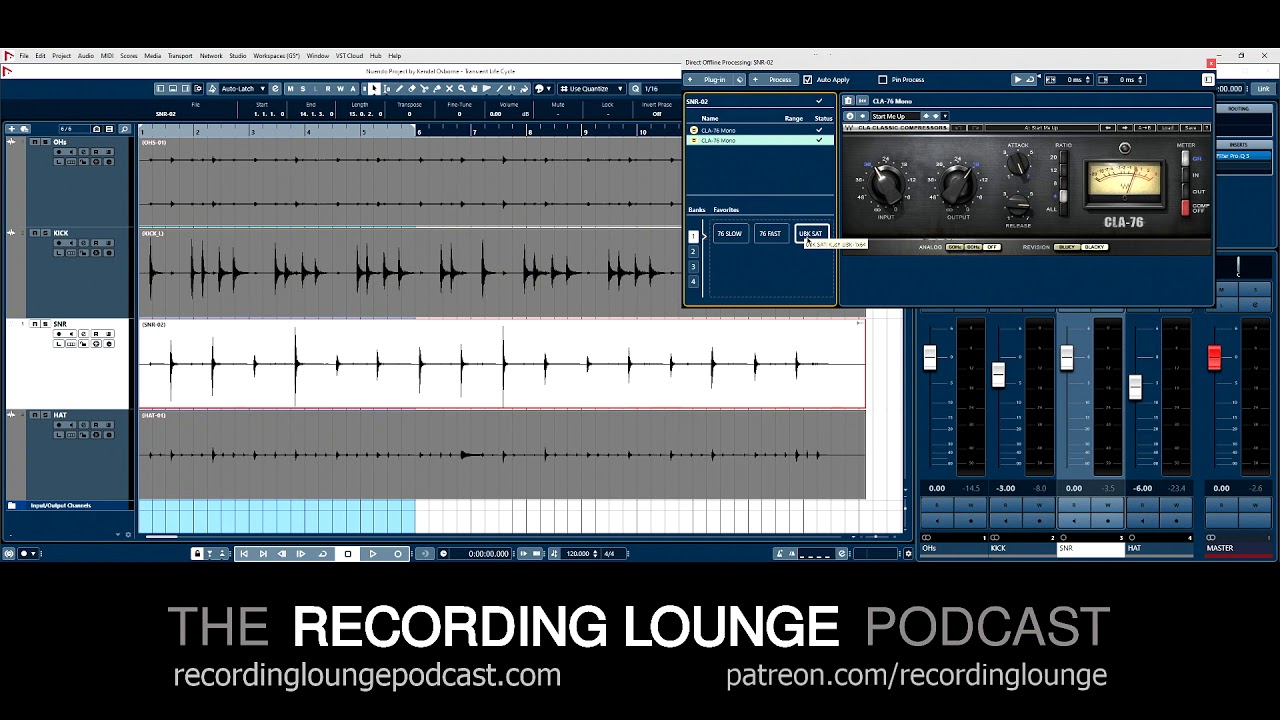
Task: Toggle Solo state button in toolbar
Action: 303,89
